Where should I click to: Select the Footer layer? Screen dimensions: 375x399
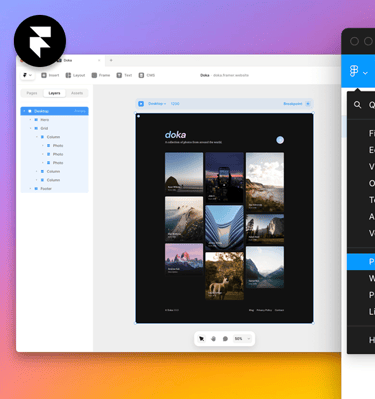[x=54, y=189]
